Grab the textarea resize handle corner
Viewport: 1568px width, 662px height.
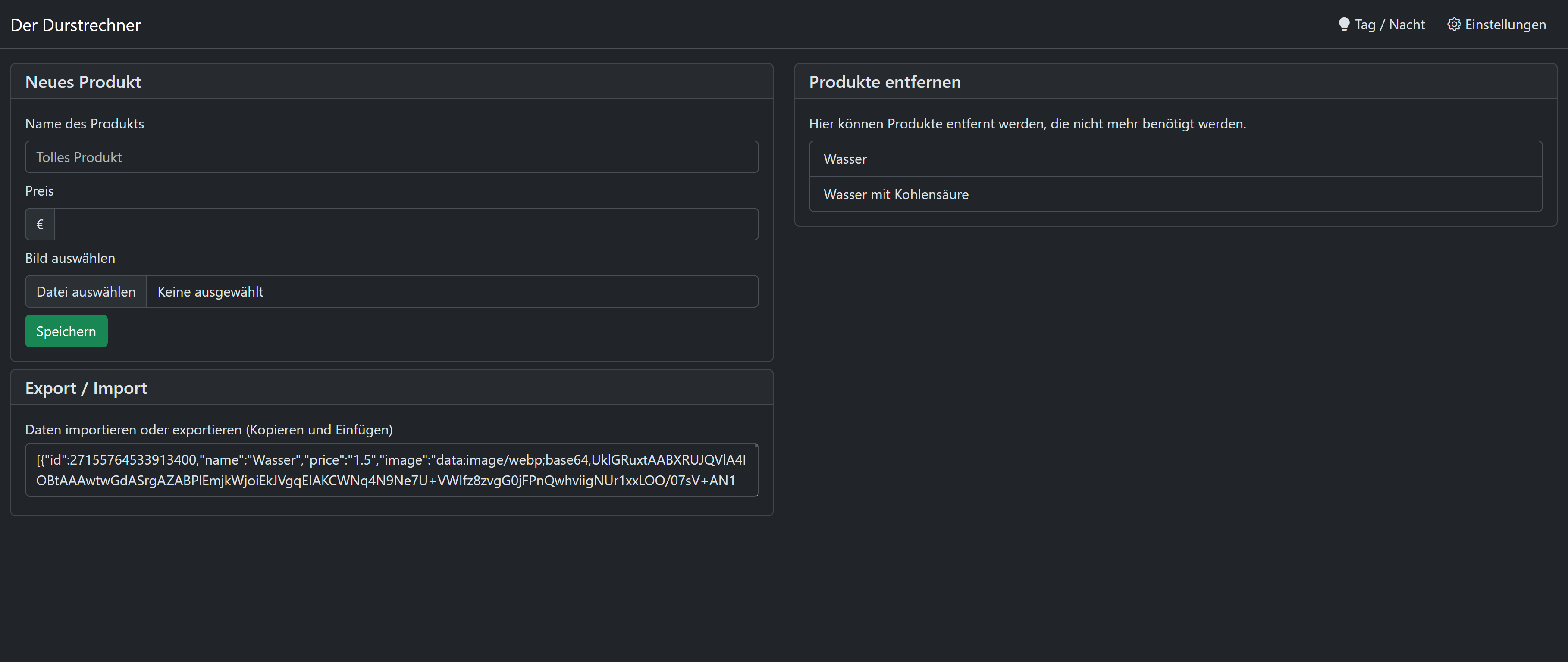[x=756, y=493]
